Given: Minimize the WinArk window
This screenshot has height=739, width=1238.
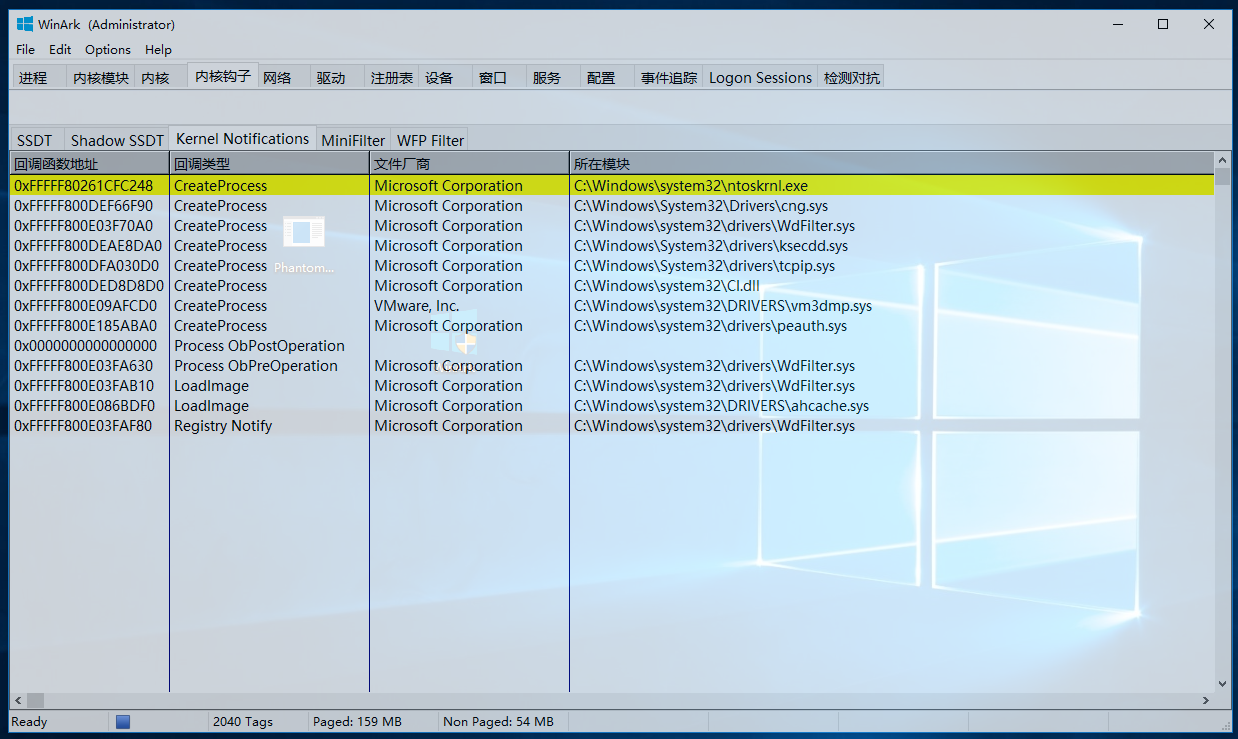Looking at the screenshot, I should (1117, 24).
